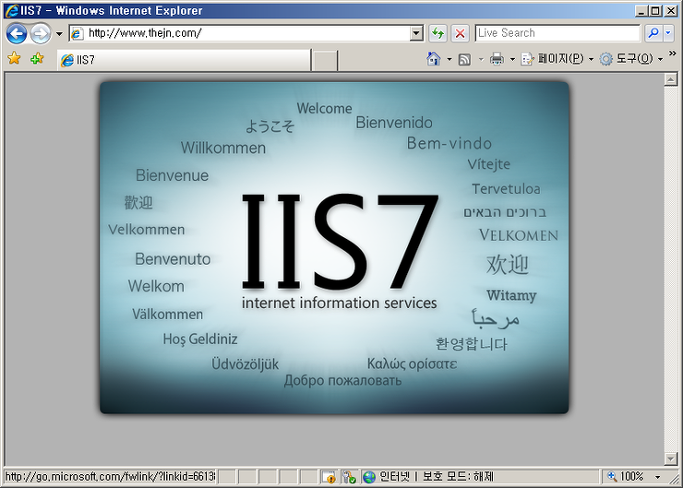Click the Internet Explorer title bar icon
The width and height of the screenshot is (683, 488).
click(x=12, y=10)
